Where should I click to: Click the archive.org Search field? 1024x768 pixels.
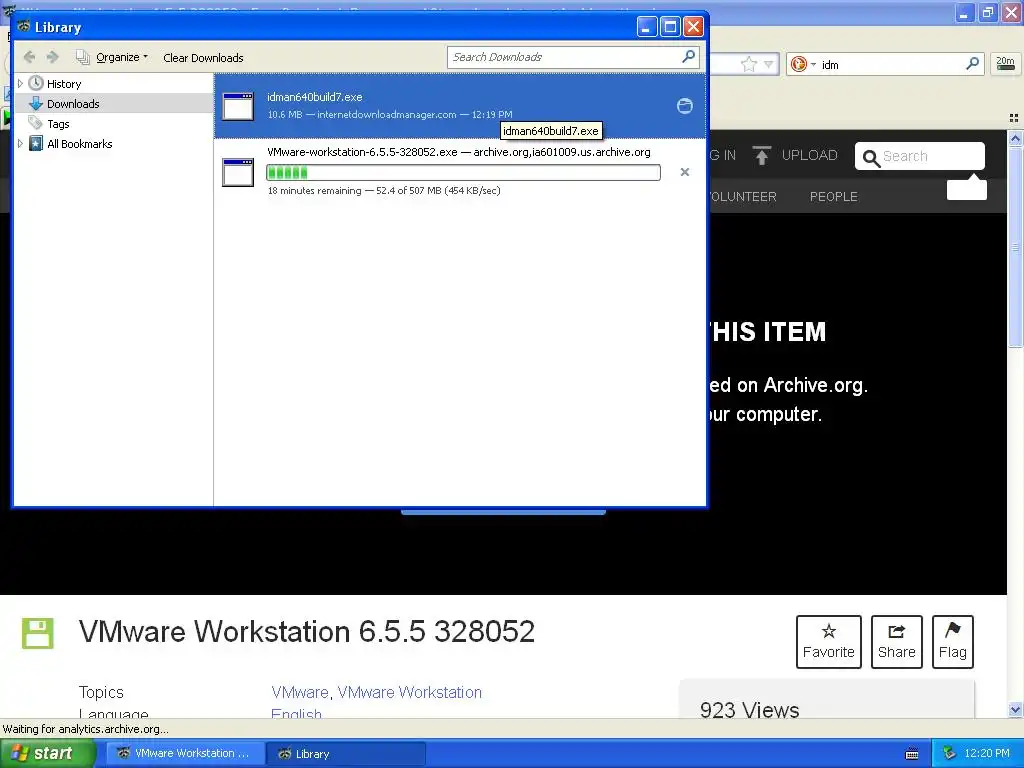(x=920, y=156)
